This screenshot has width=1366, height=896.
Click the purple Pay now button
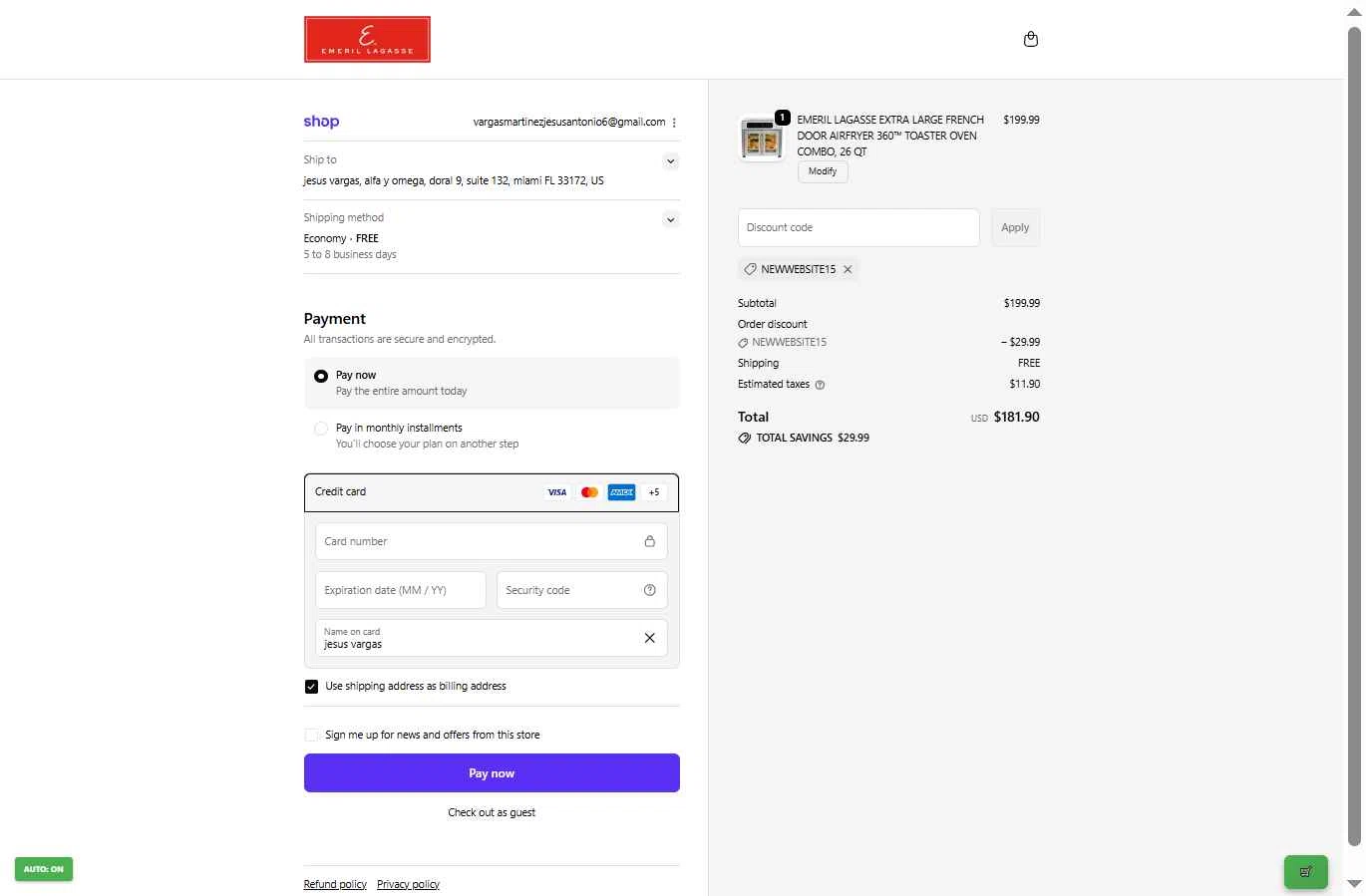click(492, 773)
